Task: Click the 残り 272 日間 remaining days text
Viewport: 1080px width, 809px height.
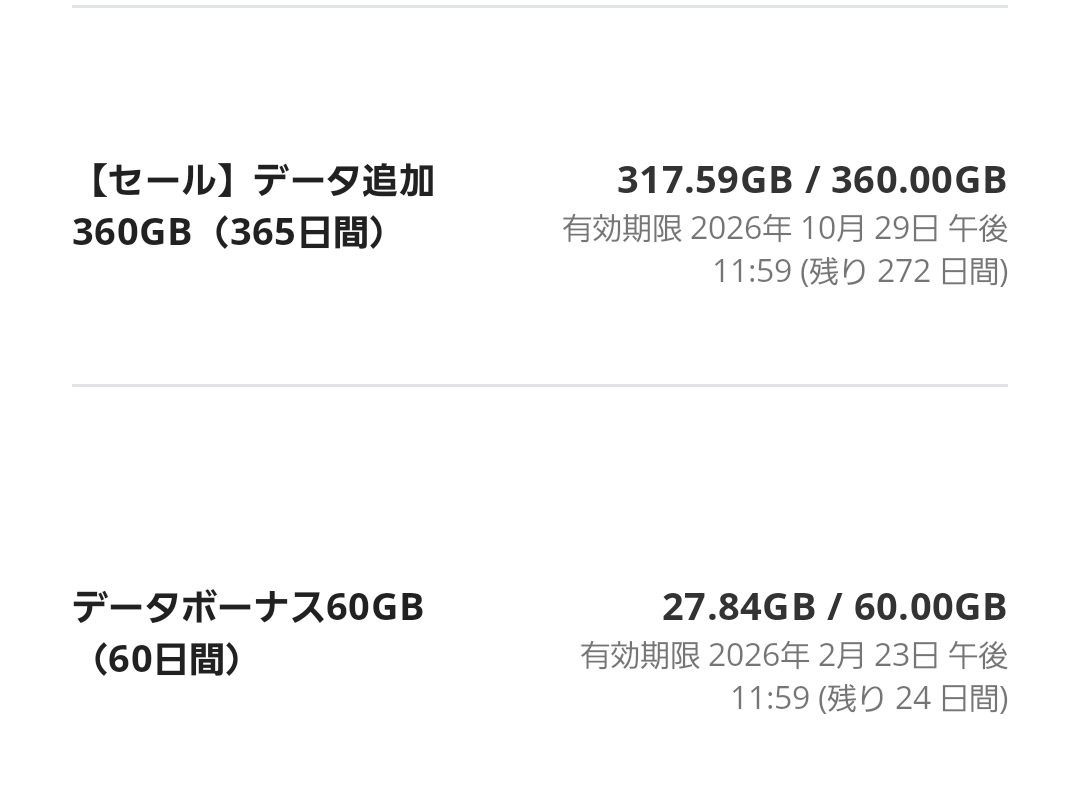Action: tap(907, 272)
